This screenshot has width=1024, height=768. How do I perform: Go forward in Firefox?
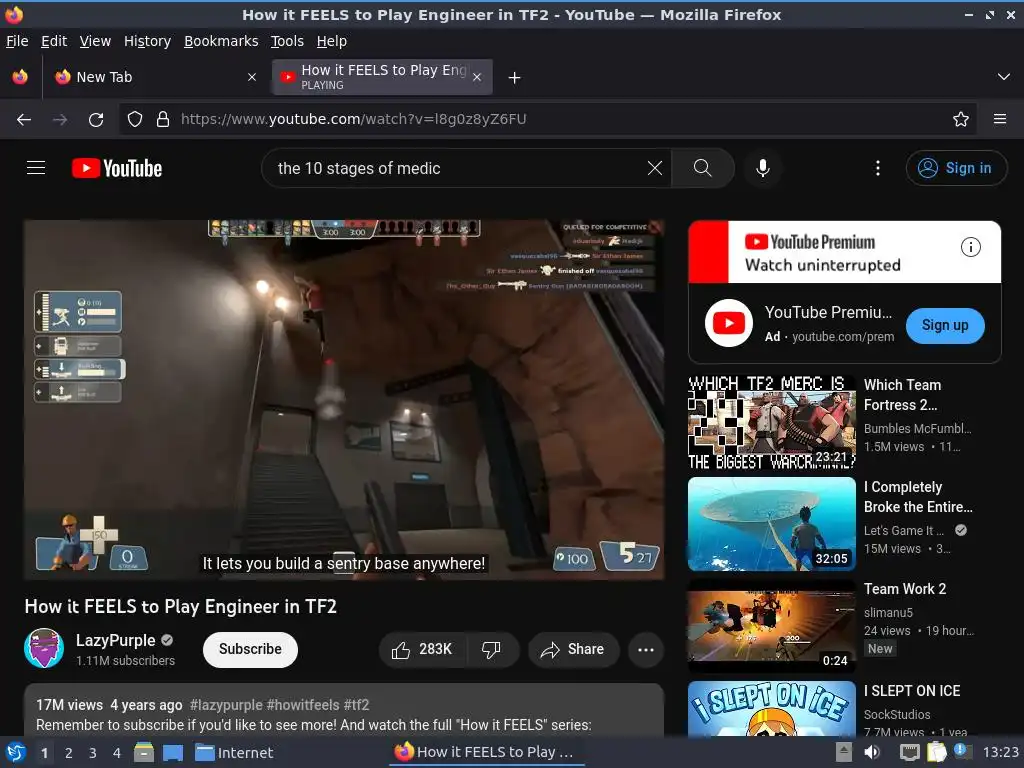[x=60, y=119]
